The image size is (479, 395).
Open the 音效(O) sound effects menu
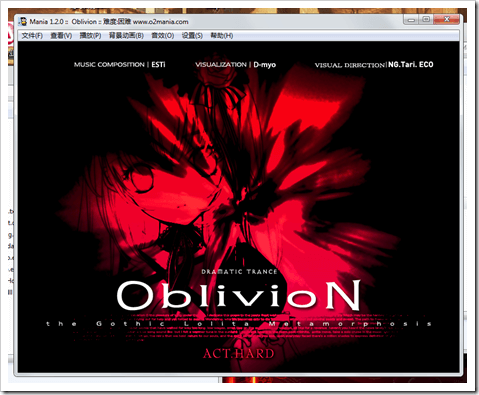pyautogui.click(x=163, y=35)
